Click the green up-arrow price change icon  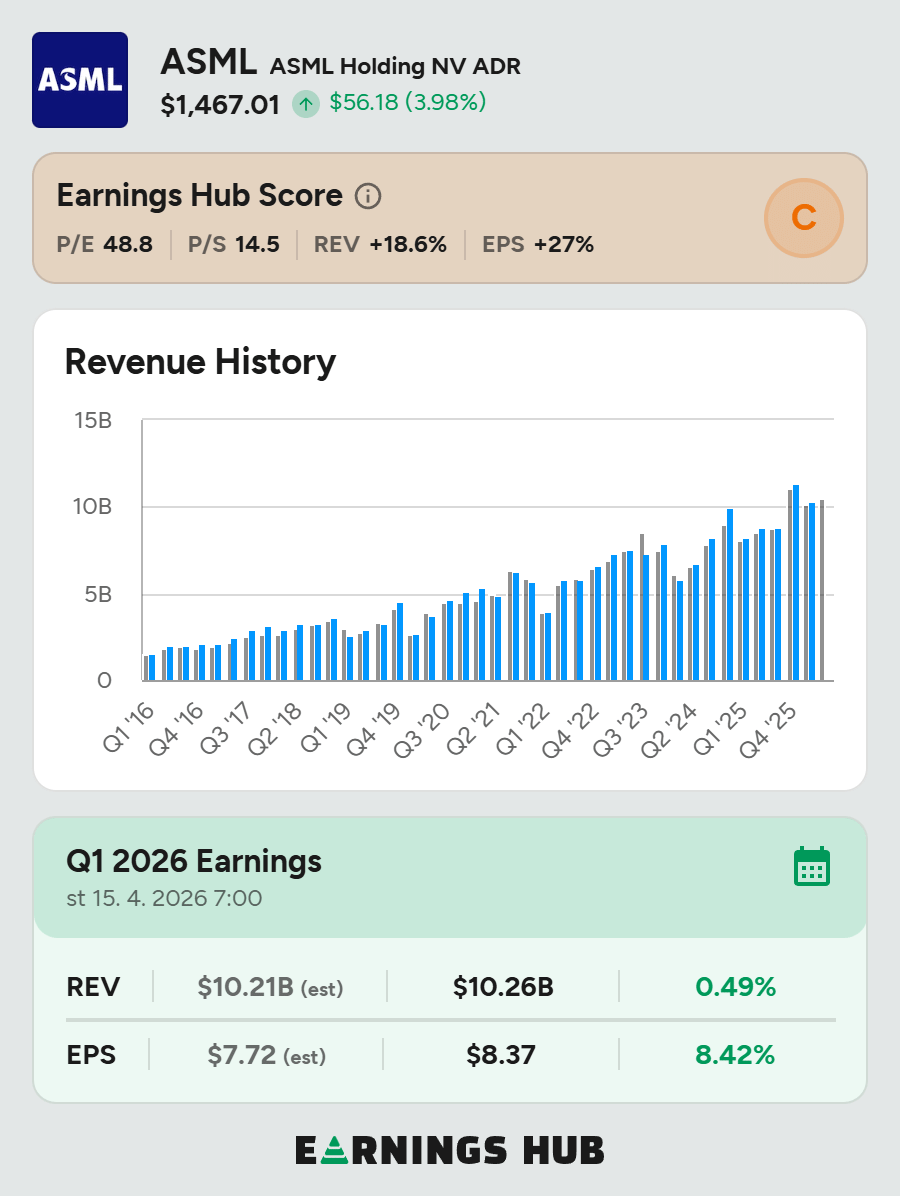pyautogui.click(x=306, y=104)
